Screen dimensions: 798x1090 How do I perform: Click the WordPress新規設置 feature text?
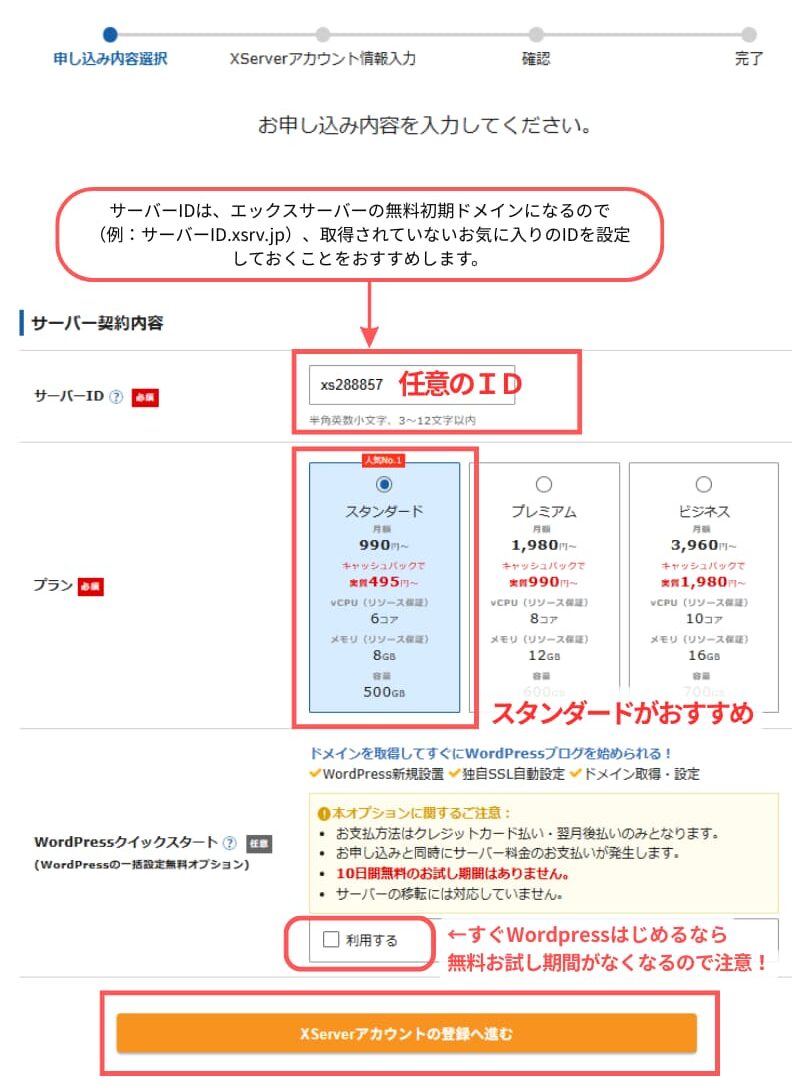click(383, 774)
